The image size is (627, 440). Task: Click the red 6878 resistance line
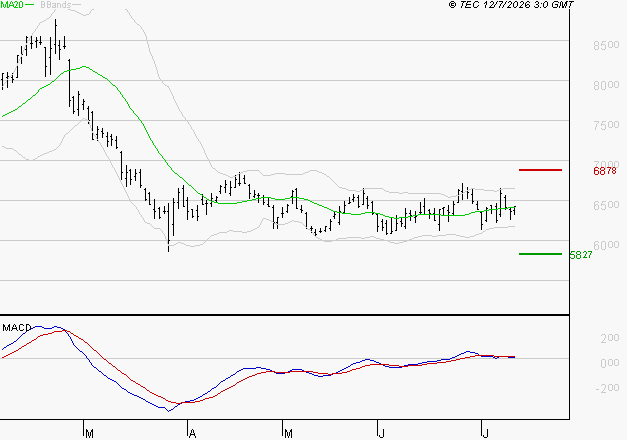[x=540, y=170]
